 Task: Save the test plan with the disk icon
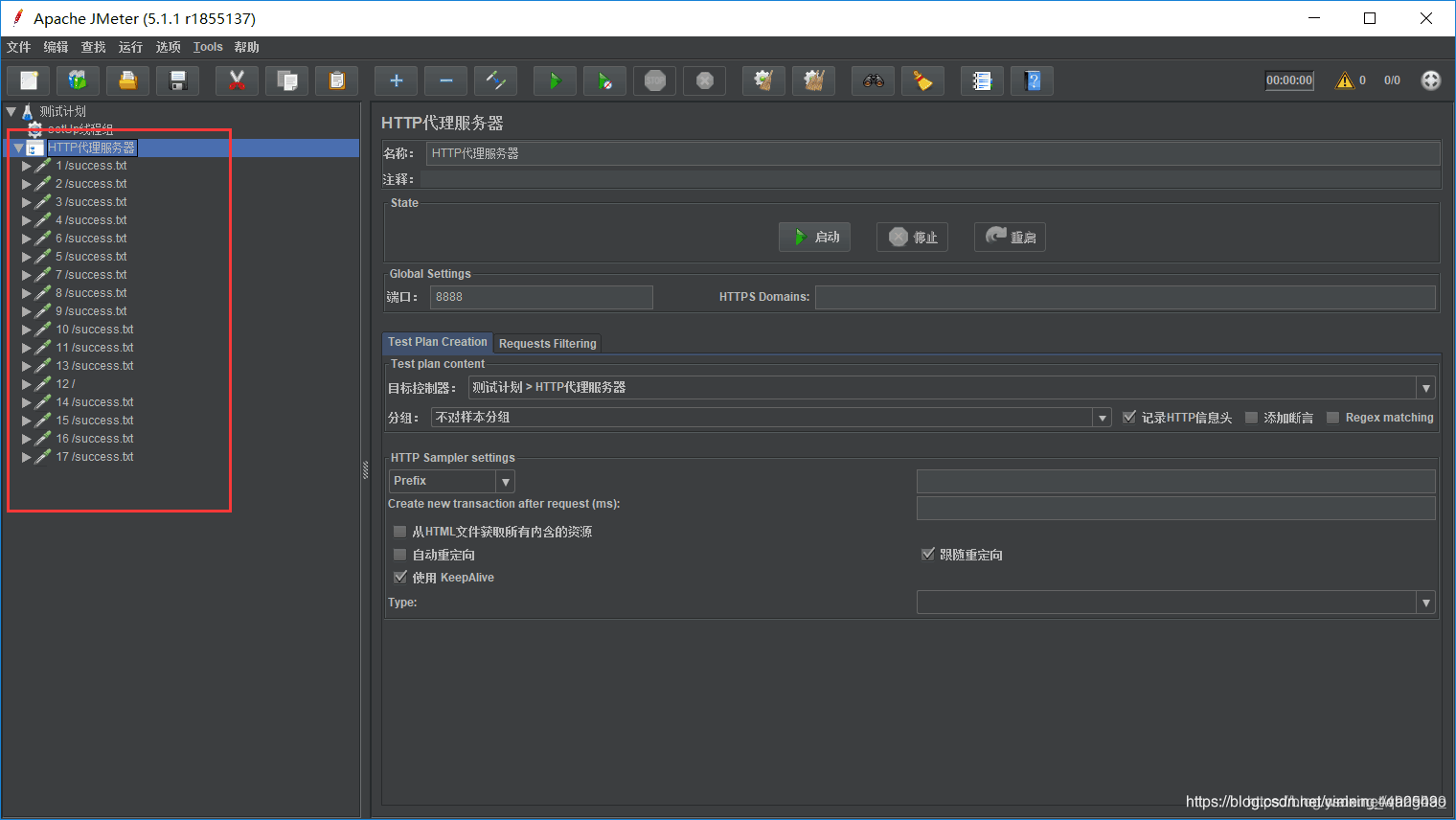tap(177, 81)
